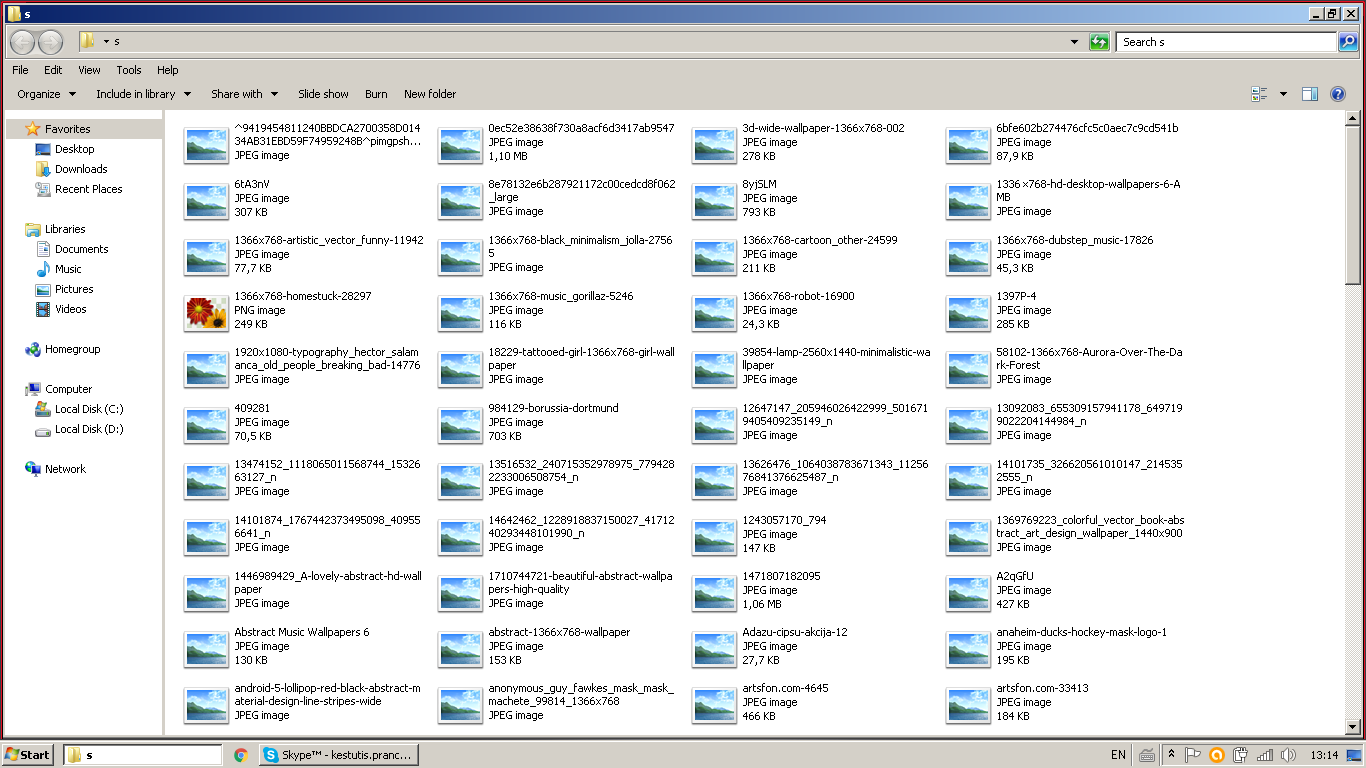The height and width of the screenshot is (768, 1366).
Task: Click the Downloads folder icon in sidebar
Action: [x=43, y=169]
